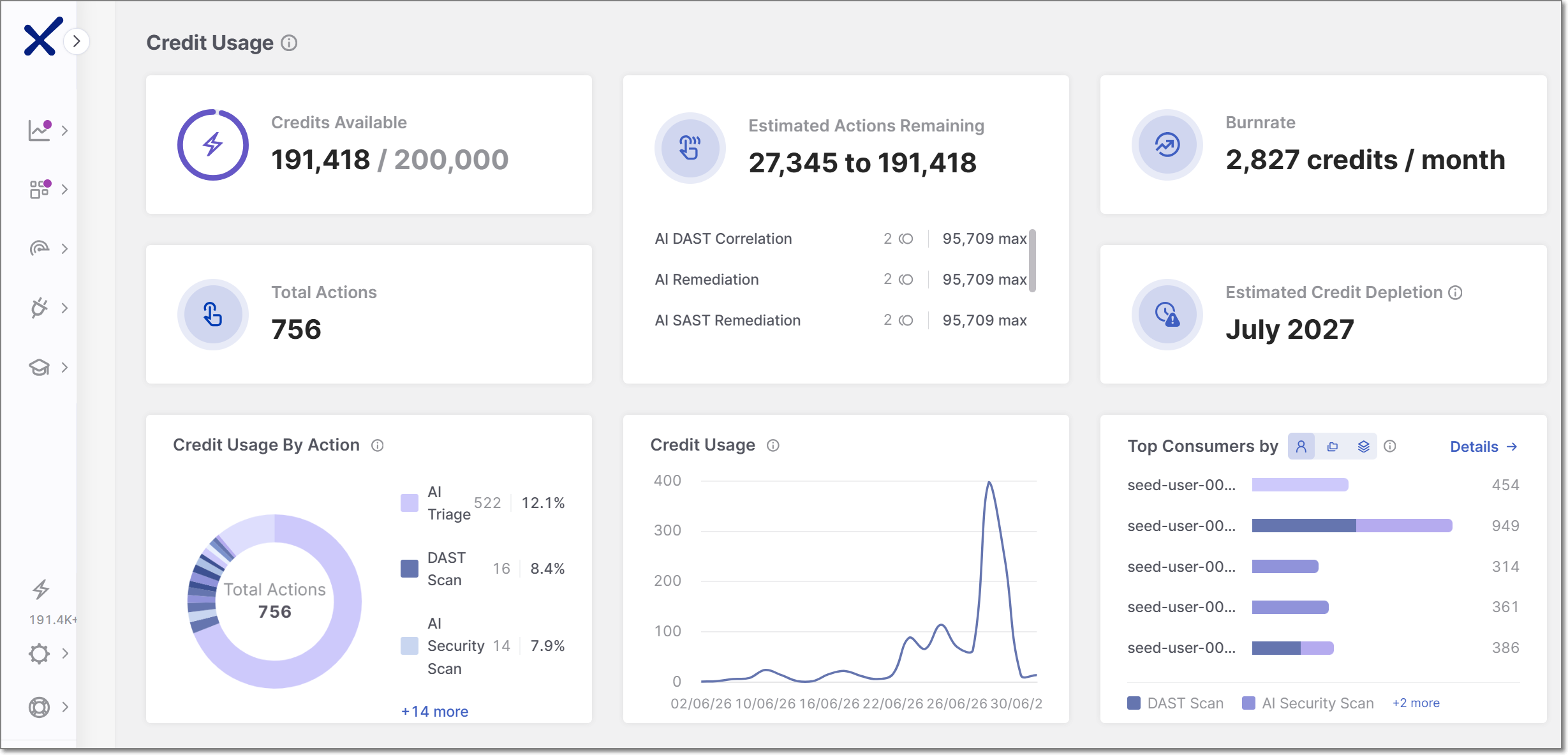Show +2 more legend entries
1568x755 pixels.
click(x=1416, y=703)
